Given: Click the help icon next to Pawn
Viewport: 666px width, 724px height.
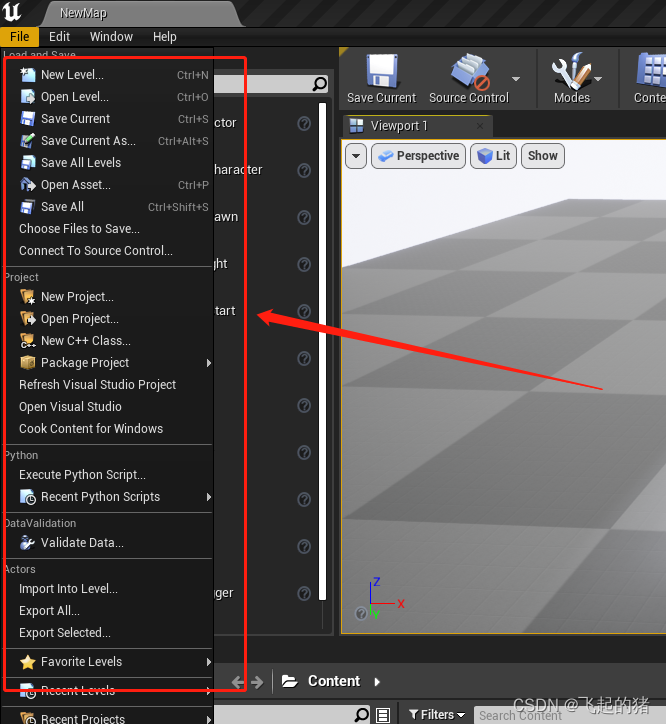Looking at the screenshot, I should (304, 217).
